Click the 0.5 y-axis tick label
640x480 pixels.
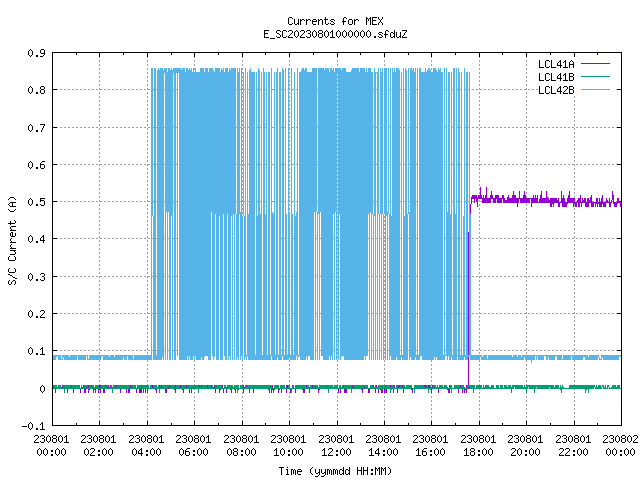[36, 202]
